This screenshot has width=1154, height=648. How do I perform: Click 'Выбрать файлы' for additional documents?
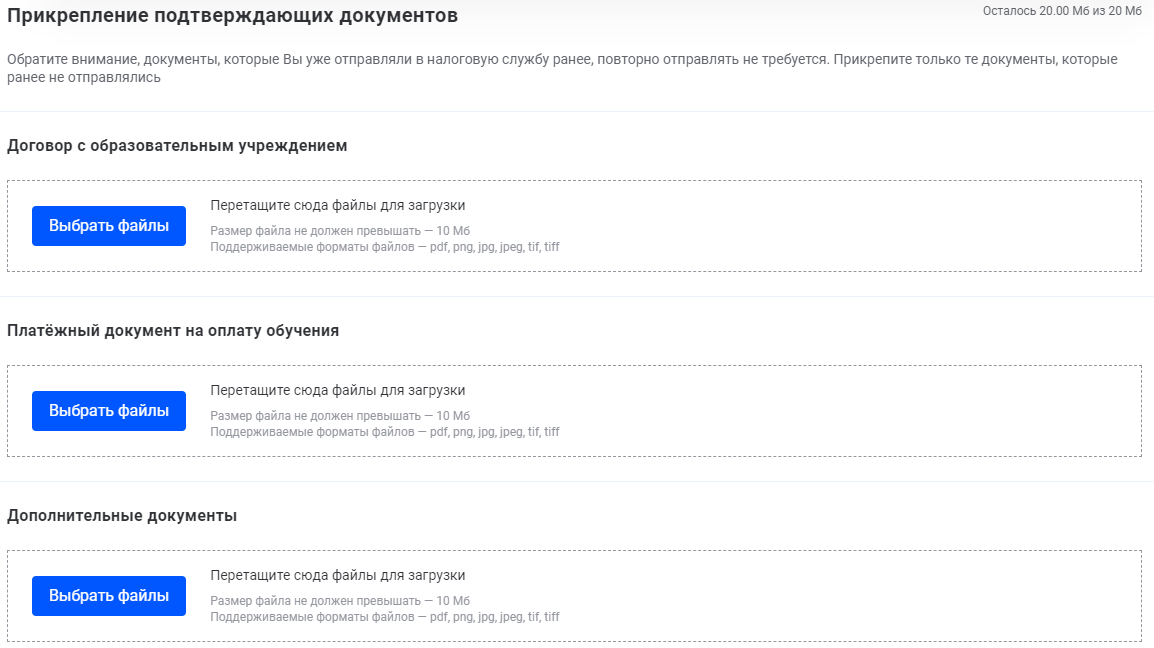coord(109,596)
